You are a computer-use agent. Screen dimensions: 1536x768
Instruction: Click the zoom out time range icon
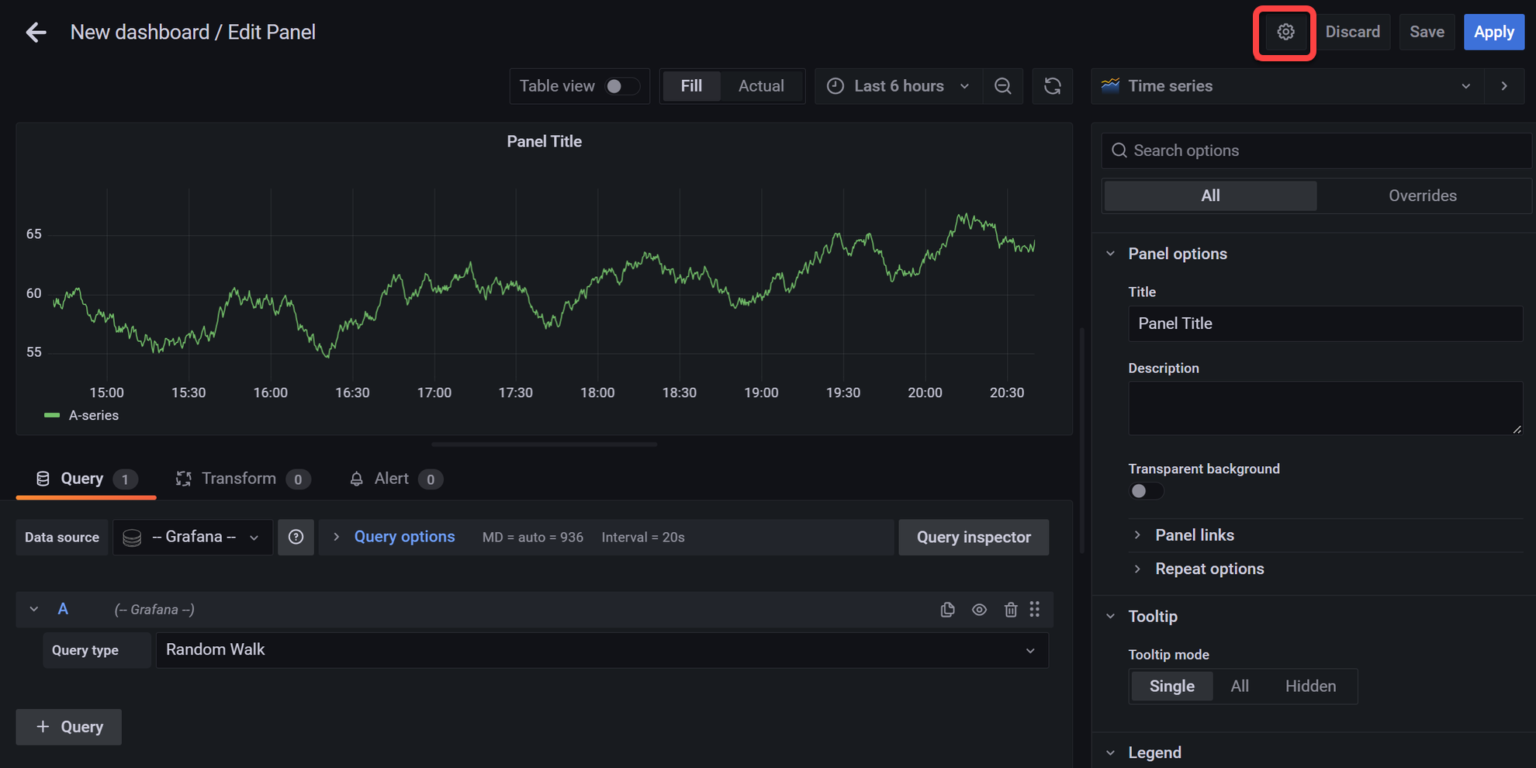1003,86
